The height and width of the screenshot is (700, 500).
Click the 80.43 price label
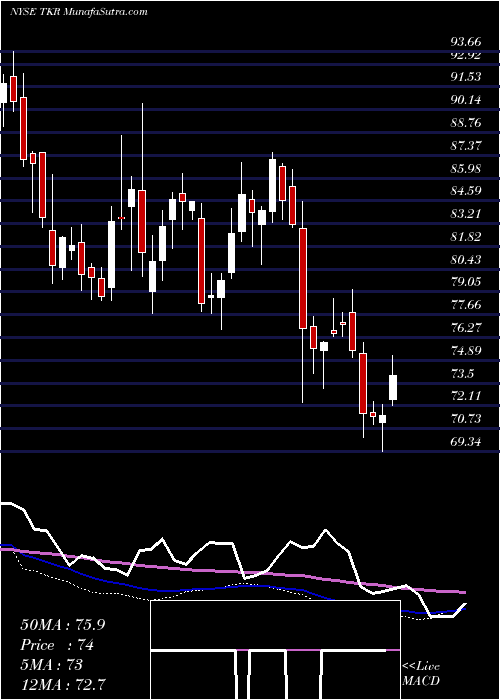coord(466,260)
